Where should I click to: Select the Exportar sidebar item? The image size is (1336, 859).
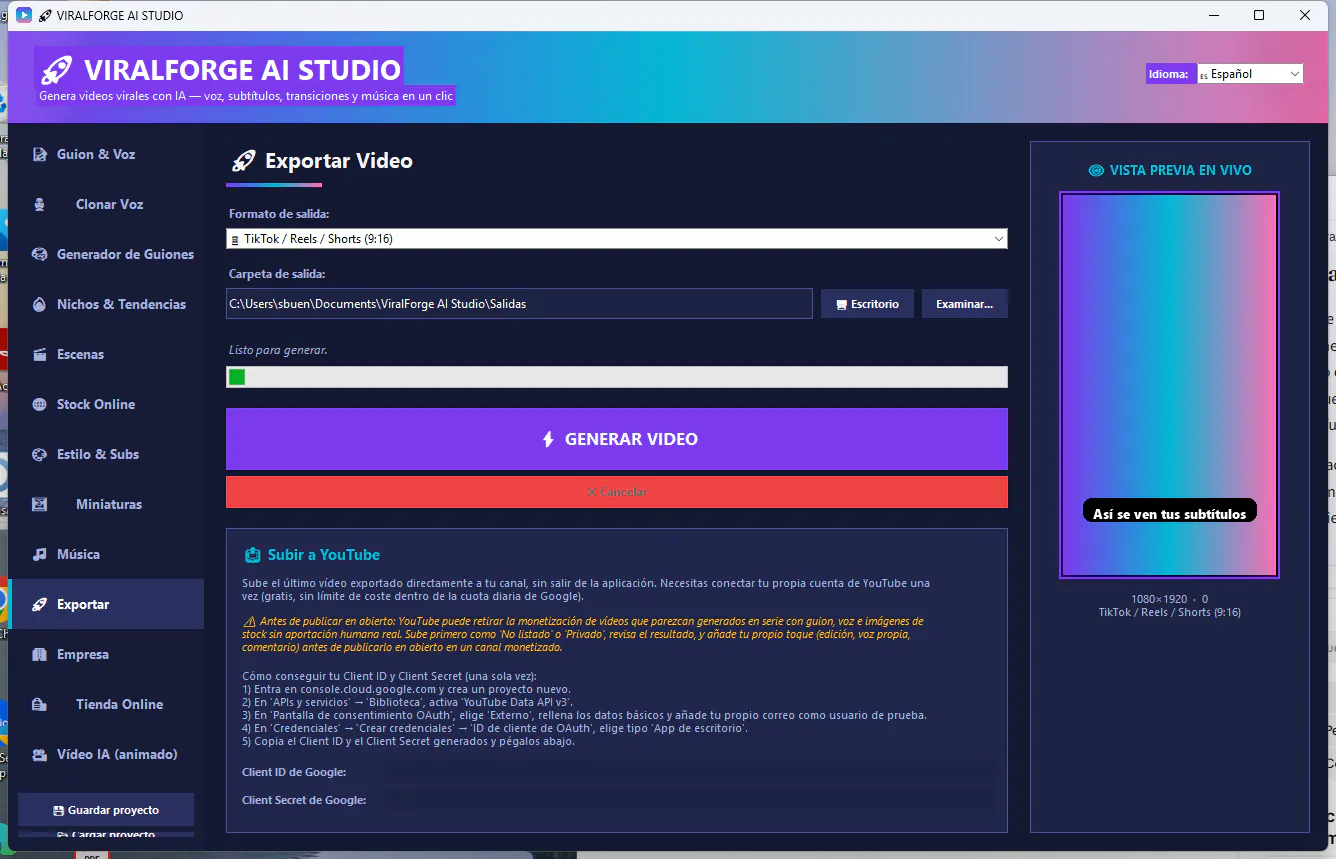106,604
